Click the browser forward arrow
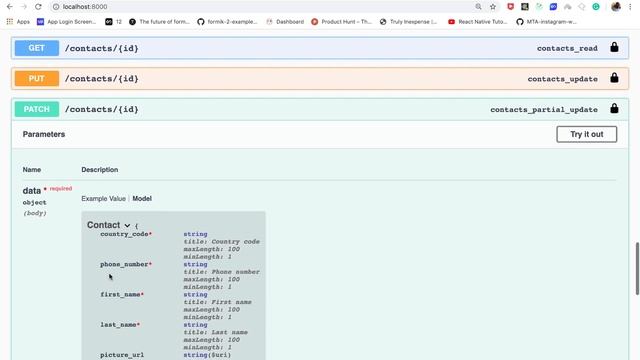The image size is (640, 360). [24, 7]
